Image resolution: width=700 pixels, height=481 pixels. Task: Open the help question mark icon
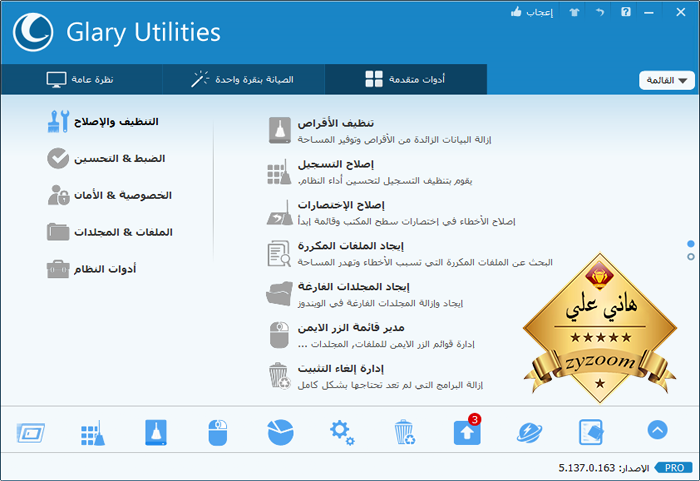pyautogui.click(x=626, y=12)
